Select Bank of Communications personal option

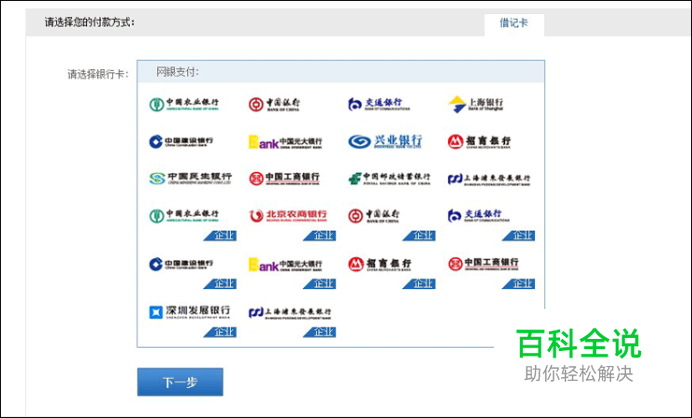(379, 104)
